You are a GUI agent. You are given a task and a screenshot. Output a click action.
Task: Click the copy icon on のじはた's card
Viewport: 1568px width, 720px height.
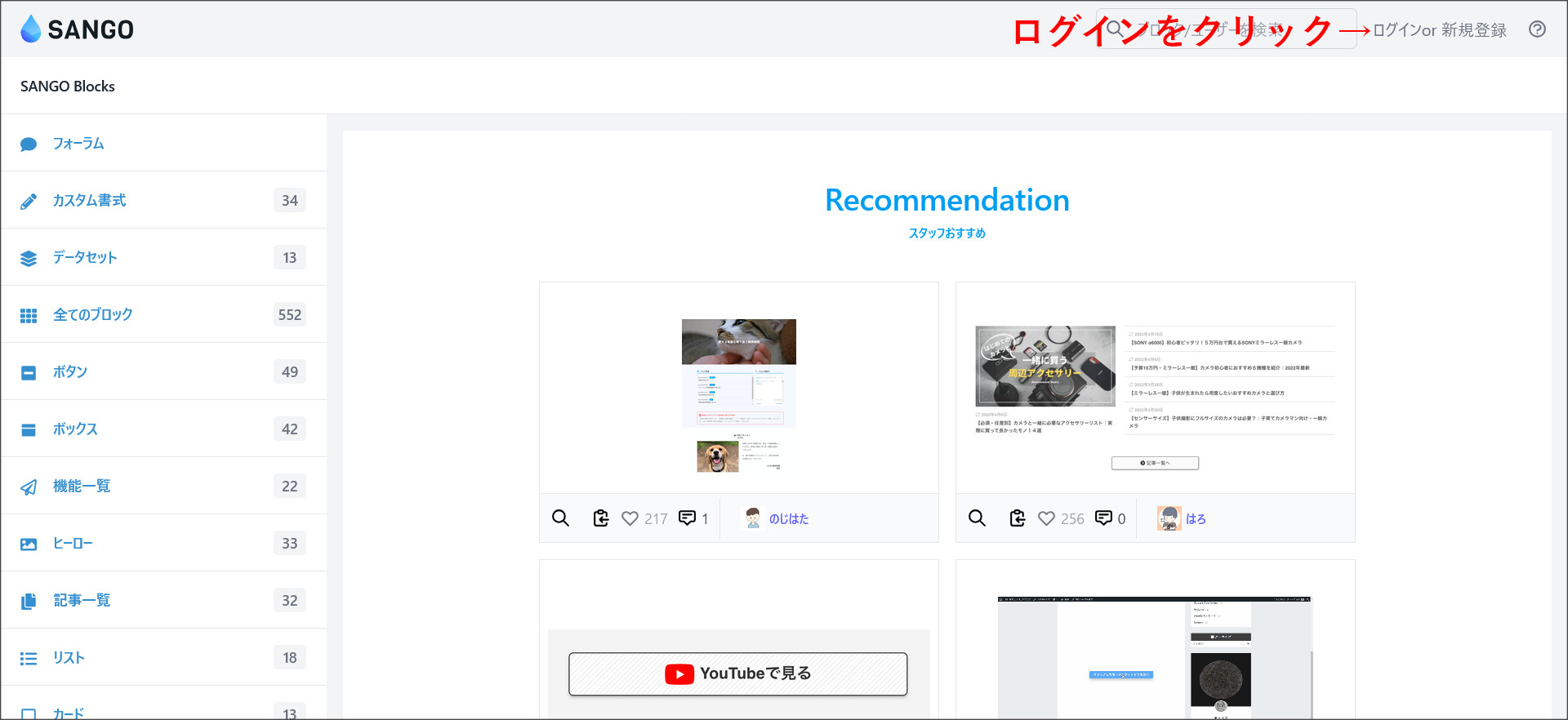[x=601, y=518]
